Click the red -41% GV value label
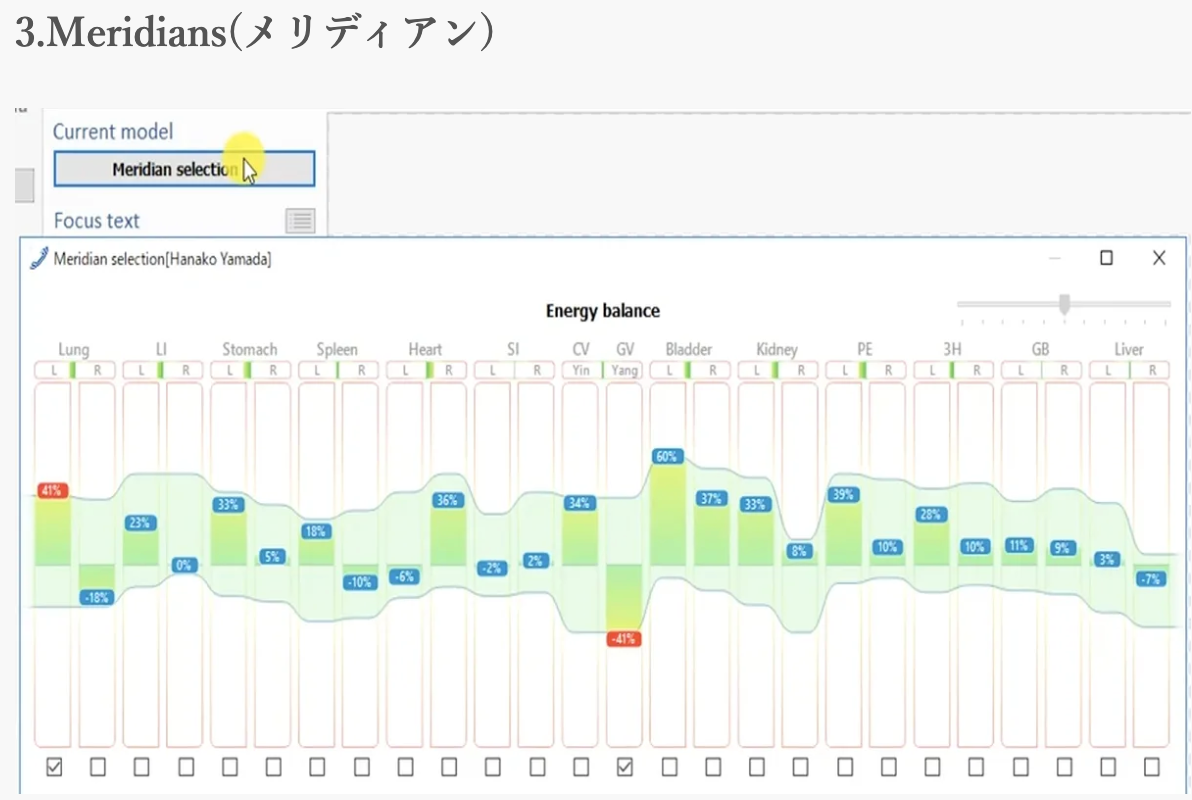 tap(624, 639)
